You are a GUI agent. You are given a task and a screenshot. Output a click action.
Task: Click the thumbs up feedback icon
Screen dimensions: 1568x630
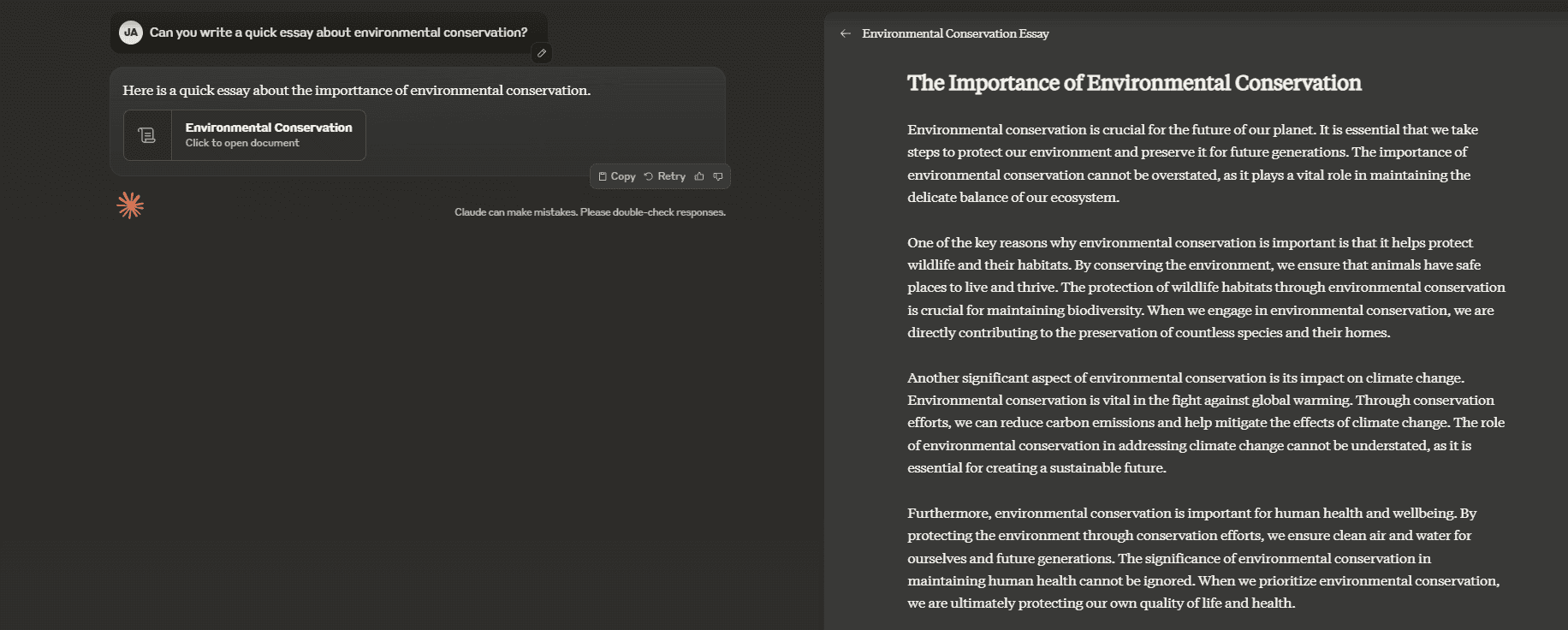699,176
